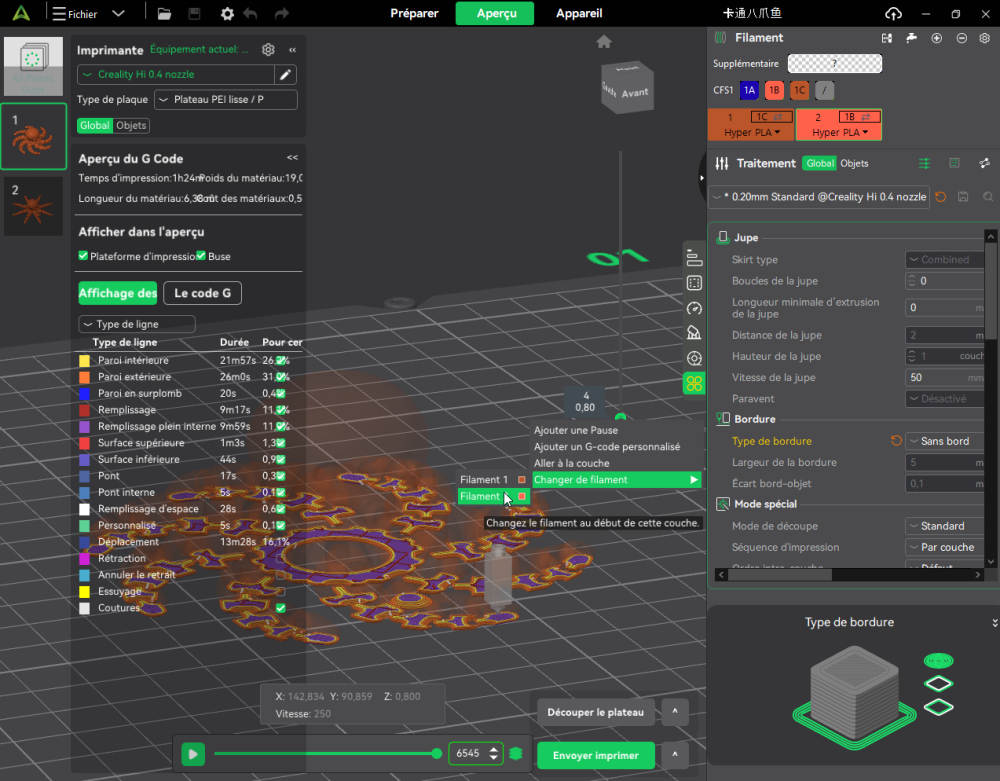Open Filament panel gear settings

tap(985, 38)
